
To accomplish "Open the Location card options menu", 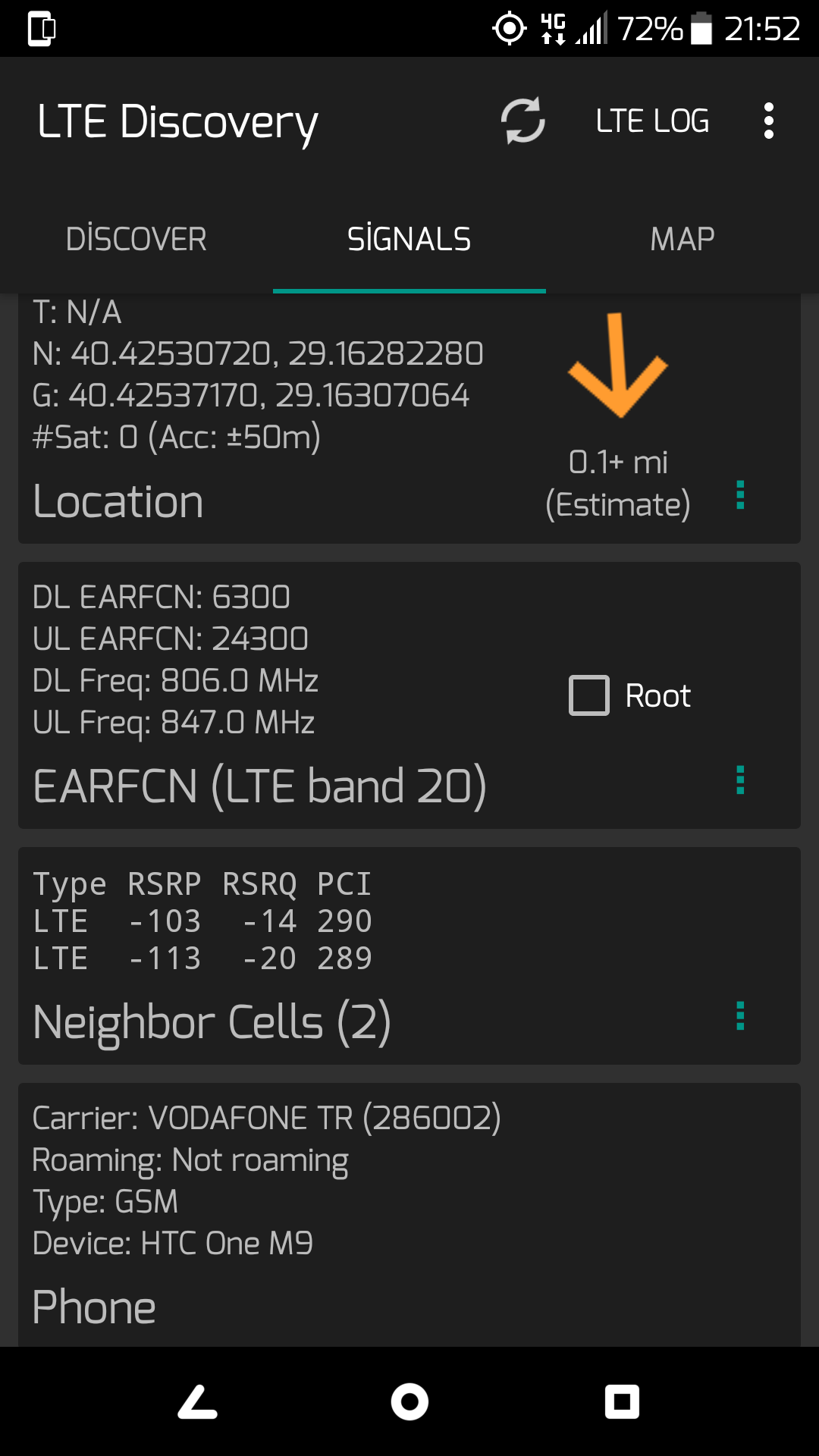I will tap(740, 495).
